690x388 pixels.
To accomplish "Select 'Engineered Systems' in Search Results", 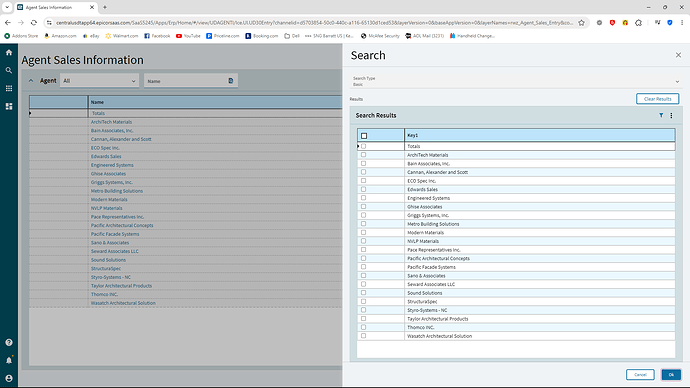I will click(x=428, y=198).
